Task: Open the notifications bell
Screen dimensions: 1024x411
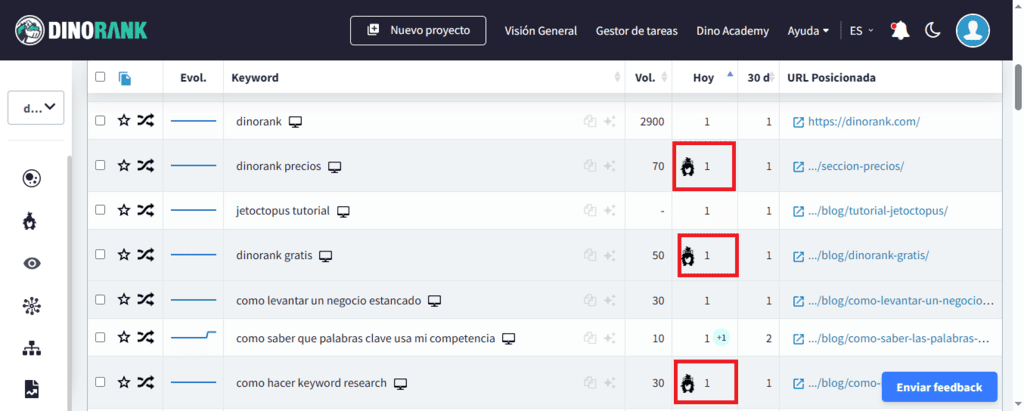Action: [901, 30]
